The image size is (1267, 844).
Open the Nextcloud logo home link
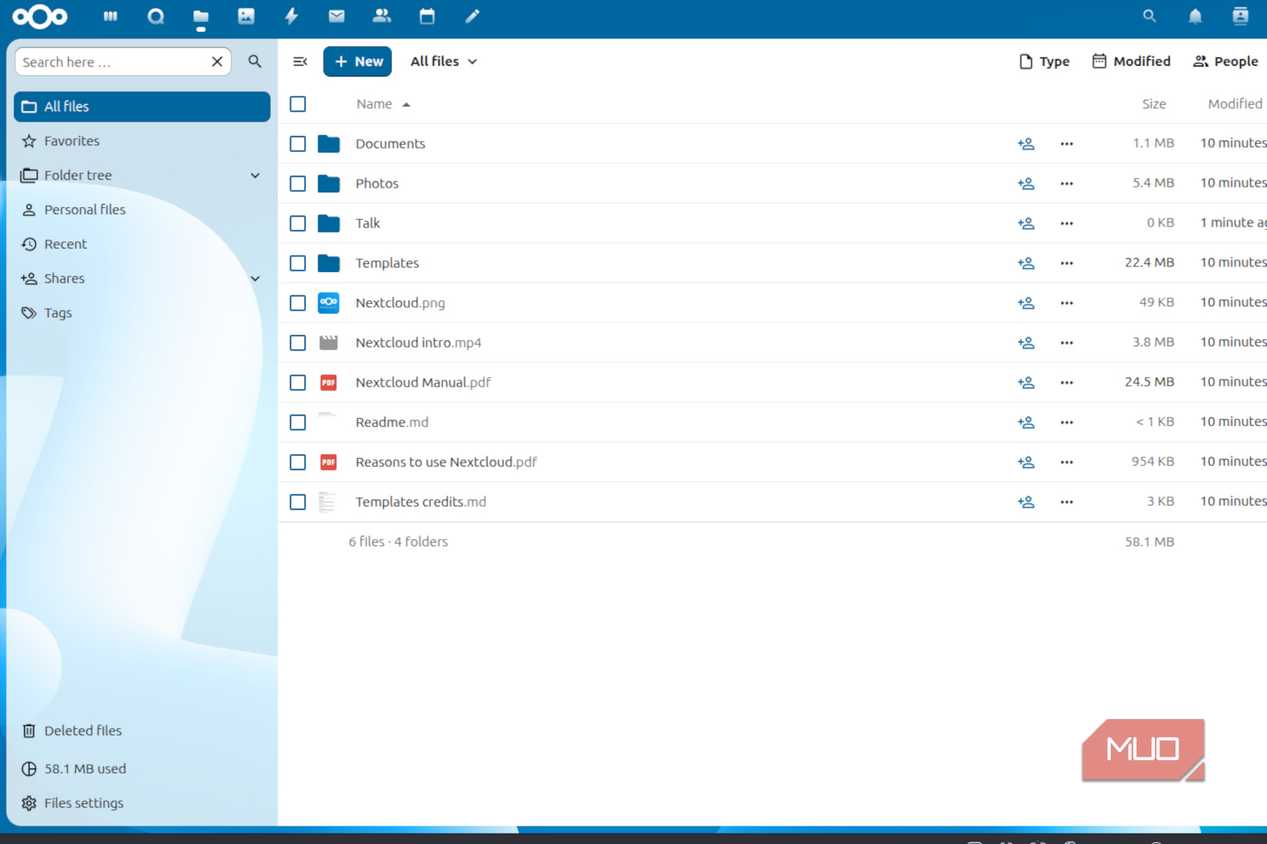(x=40, y=16)
